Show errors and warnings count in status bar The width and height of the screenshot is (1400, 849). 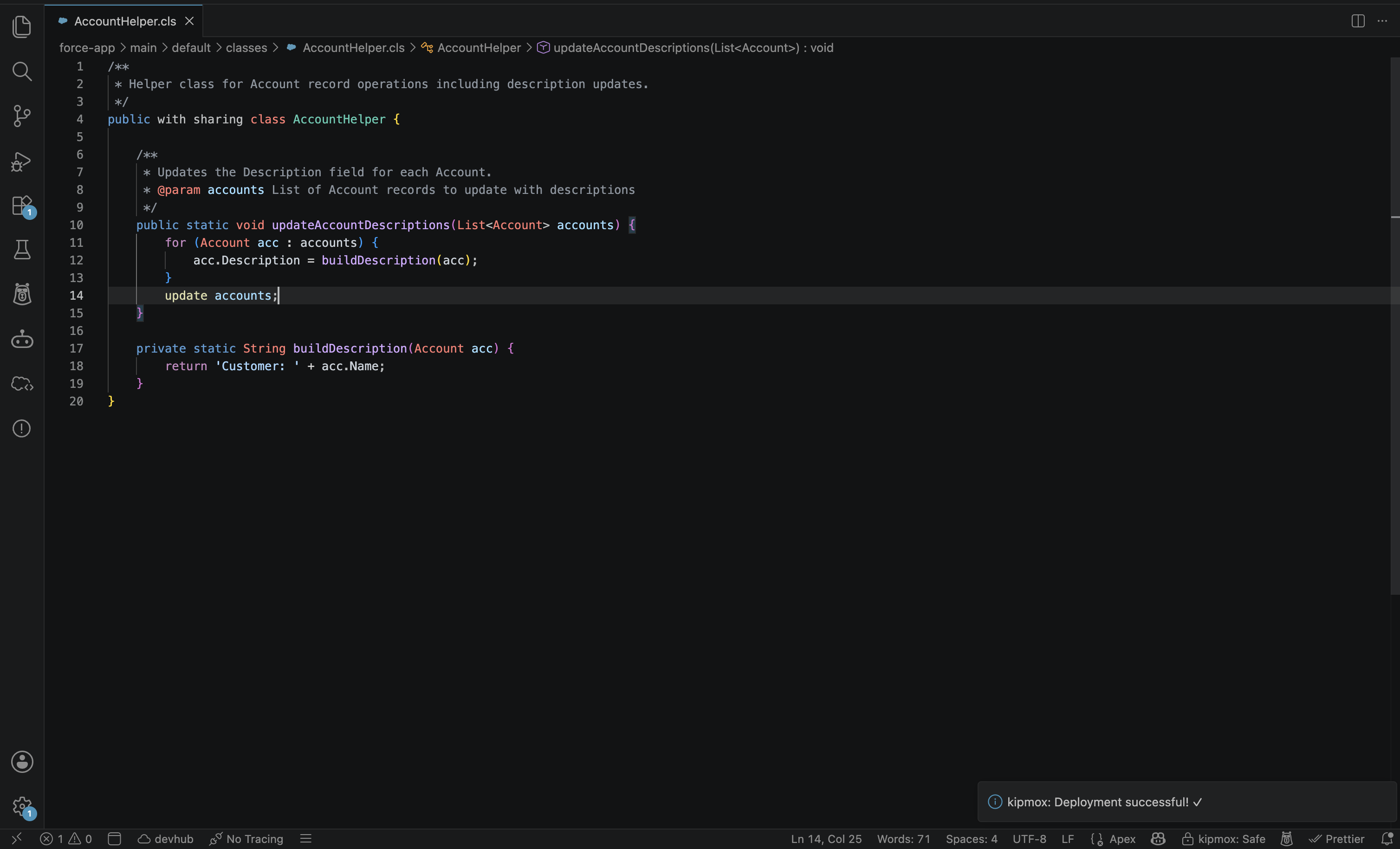(x=66, y=839)
